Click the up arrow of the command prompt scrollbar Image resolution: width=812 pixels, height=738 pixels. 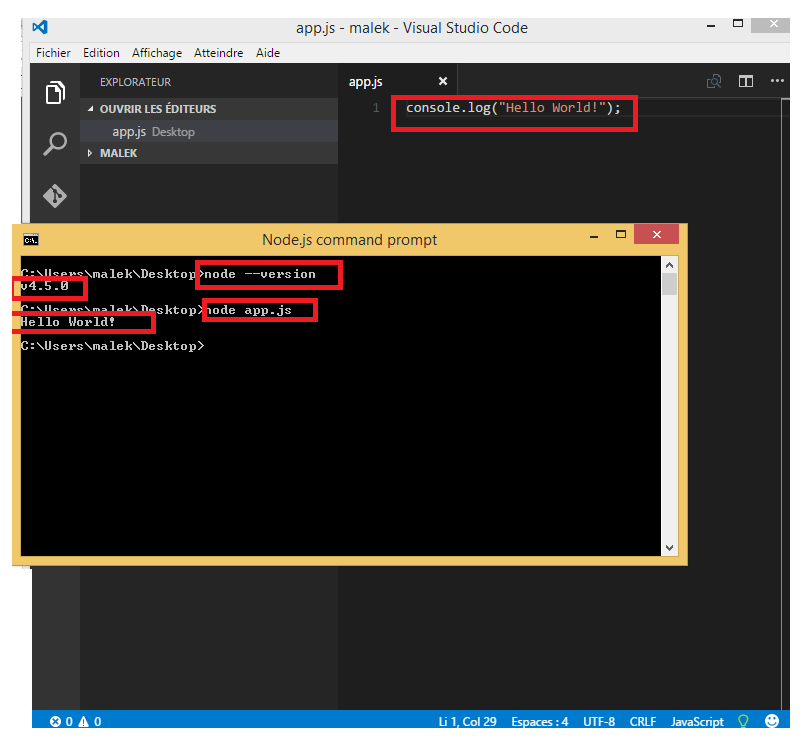[x=669, y=265]
